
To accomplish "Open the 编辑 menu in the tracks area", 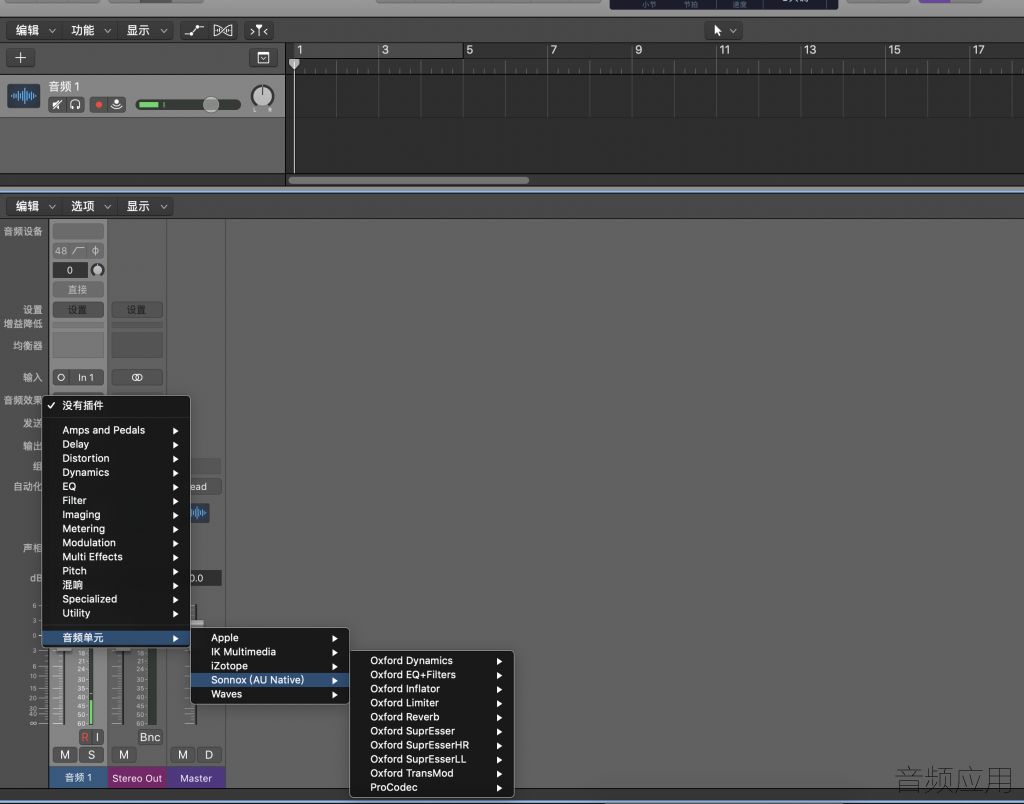I will pyautogui.click(x=35, y=31).
